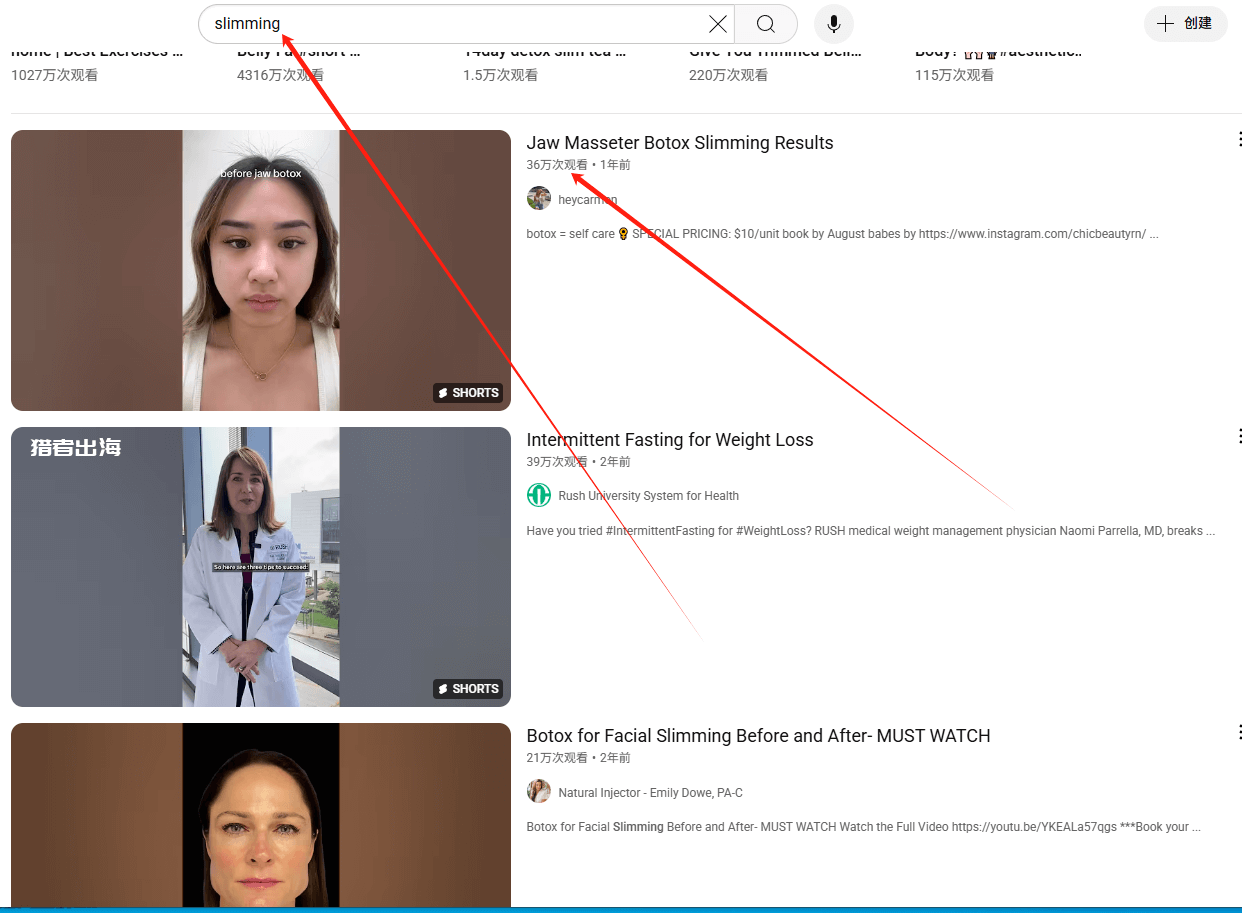This screenshot has height=913, width=1242.
Task: Open more options for Jaw Masseter Botox video
Action: pyautogui.click(x=1240, y=140)
